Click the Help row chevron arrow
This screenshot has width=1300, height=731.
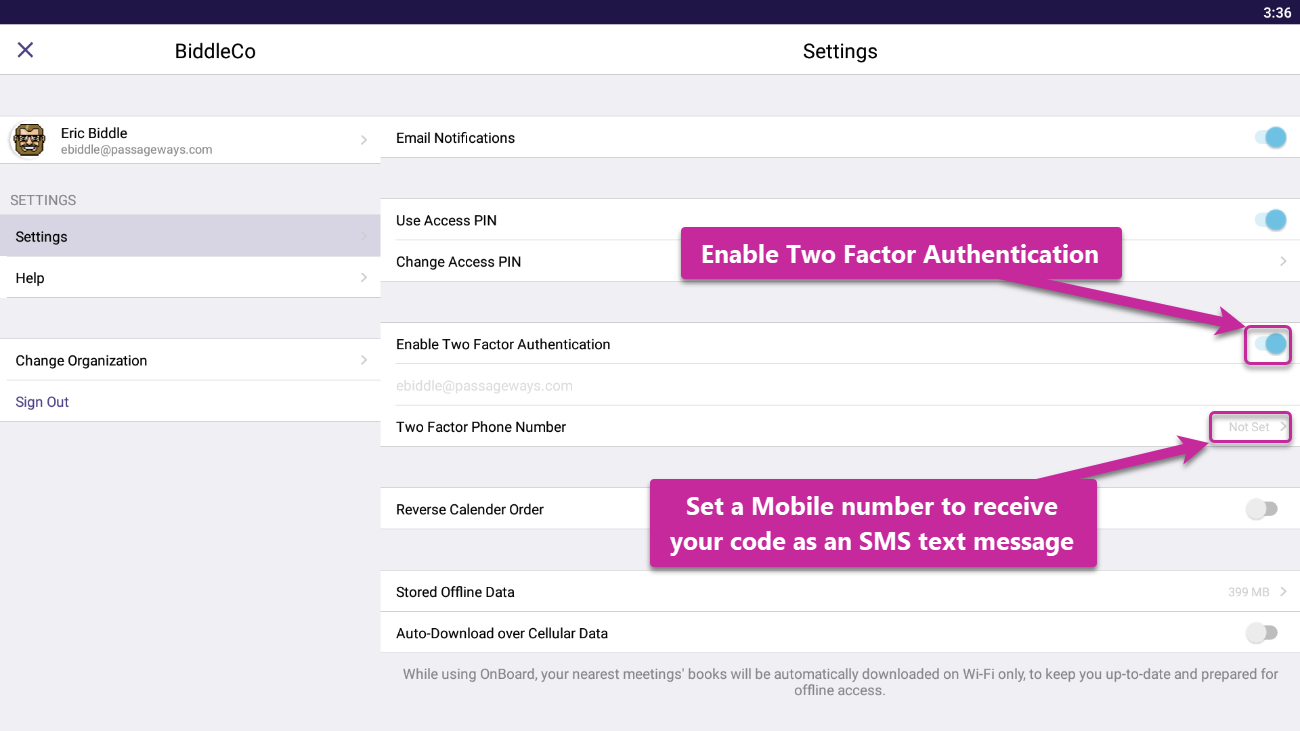click(364, 278)
